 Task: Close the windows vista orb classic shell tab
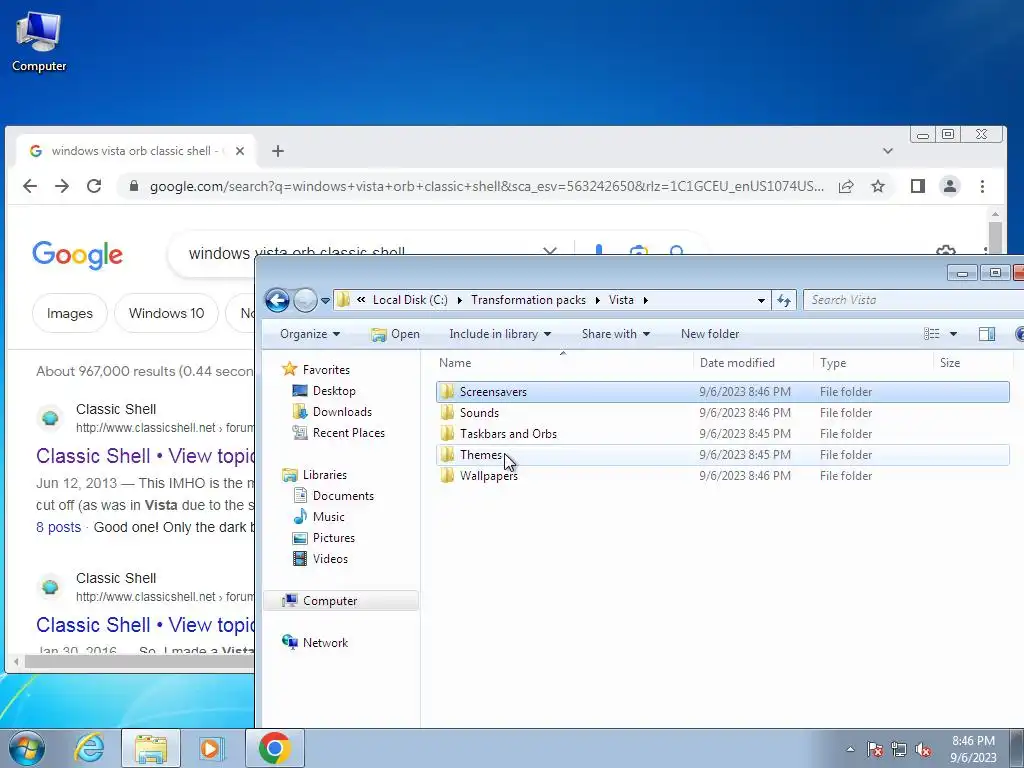240,151
